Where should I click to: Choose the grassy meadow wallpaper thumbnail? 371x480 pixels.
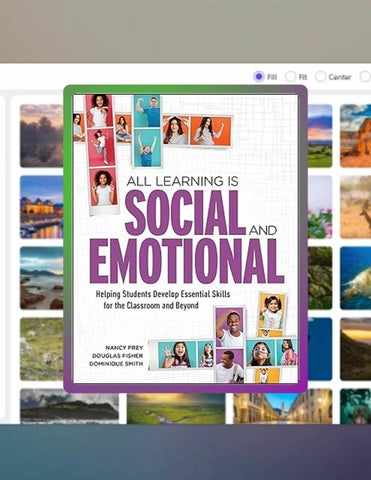42,349
